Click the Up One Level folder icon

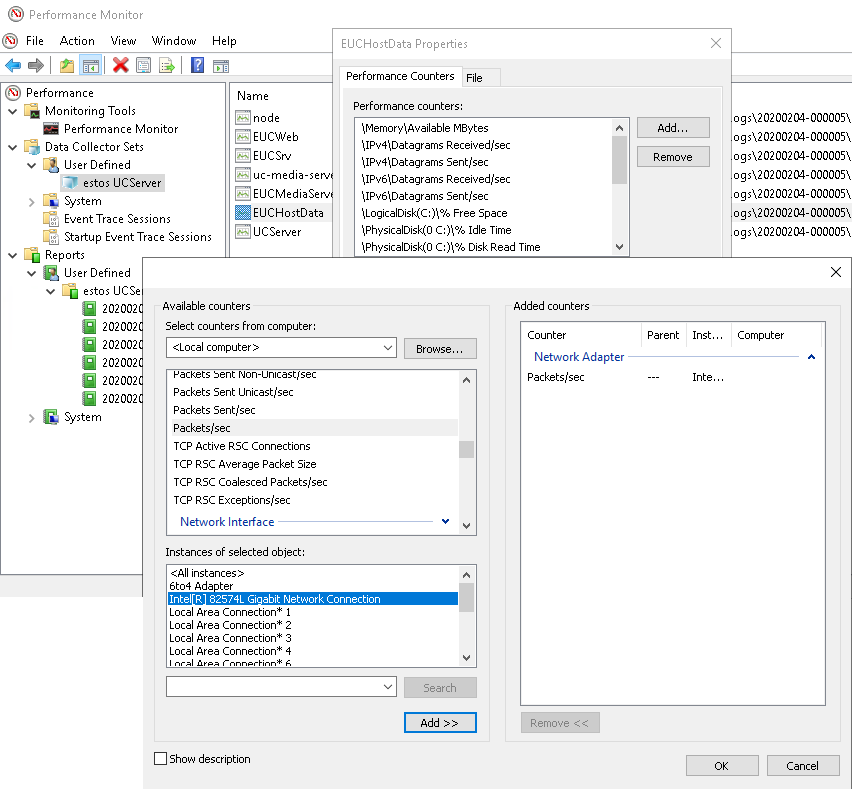67,65
